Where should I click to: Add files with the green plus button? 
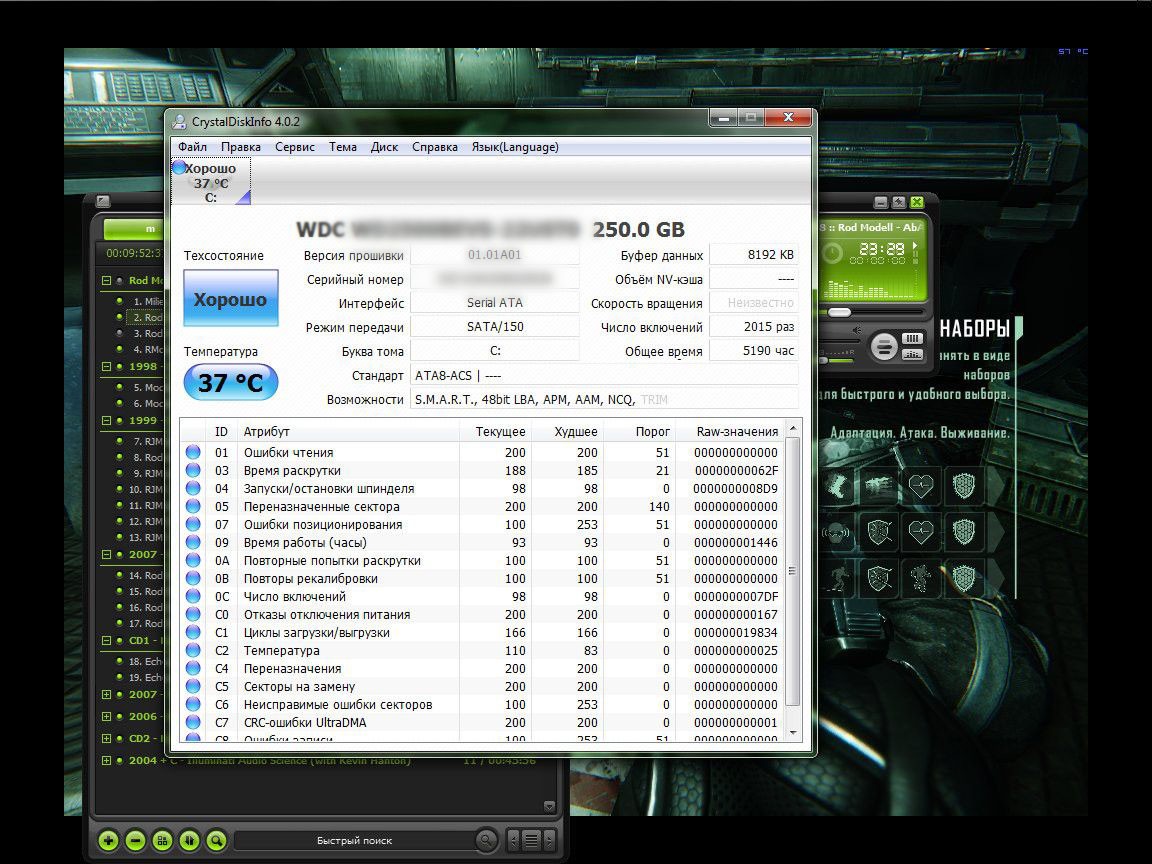click(x=108, y=840)
